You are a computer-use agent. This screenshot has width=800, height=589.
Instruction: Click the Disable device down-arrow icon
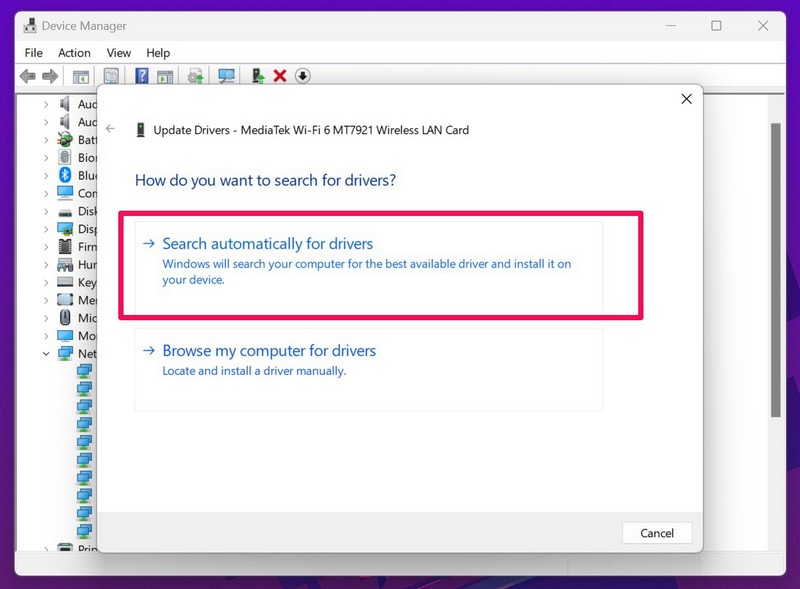pos(302,76)
